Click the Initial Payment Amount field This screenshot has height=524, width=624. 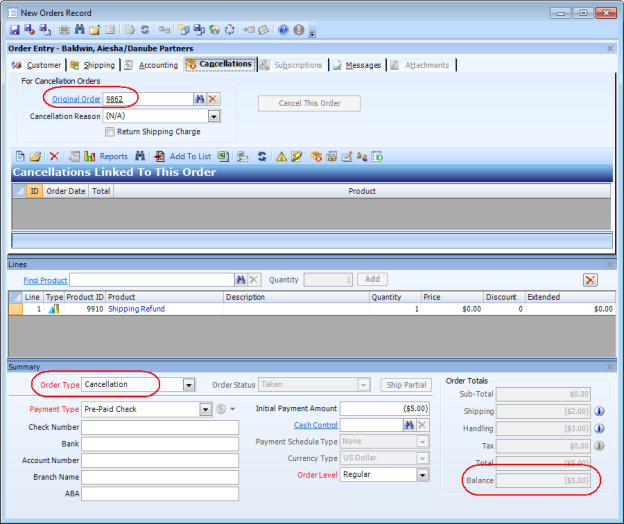coord(385,409)
